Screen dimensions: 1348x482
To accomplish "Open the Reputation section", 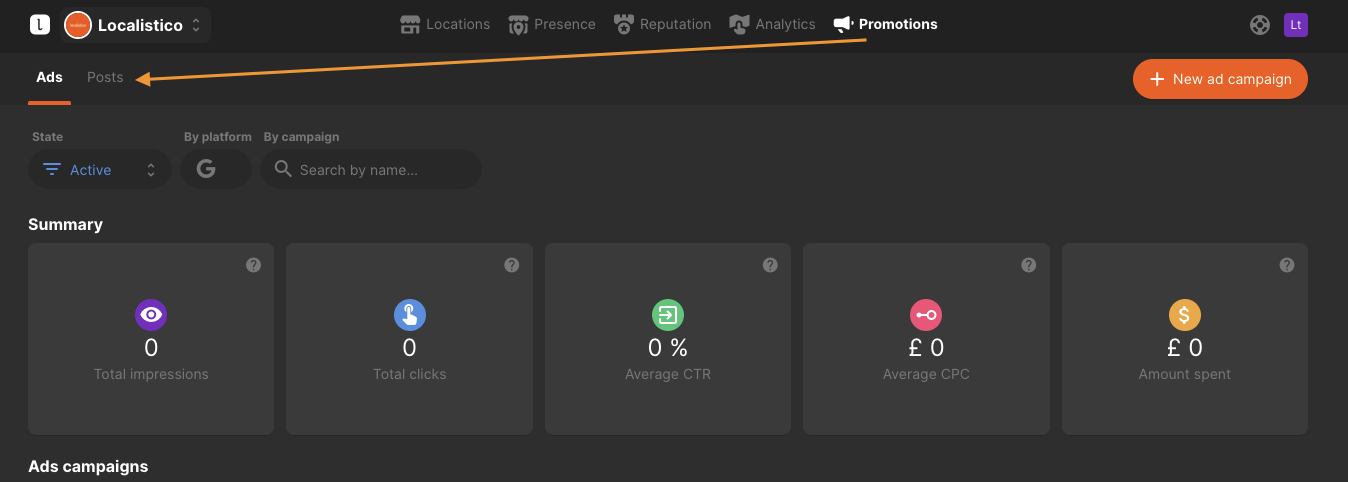I will (662, 24).
